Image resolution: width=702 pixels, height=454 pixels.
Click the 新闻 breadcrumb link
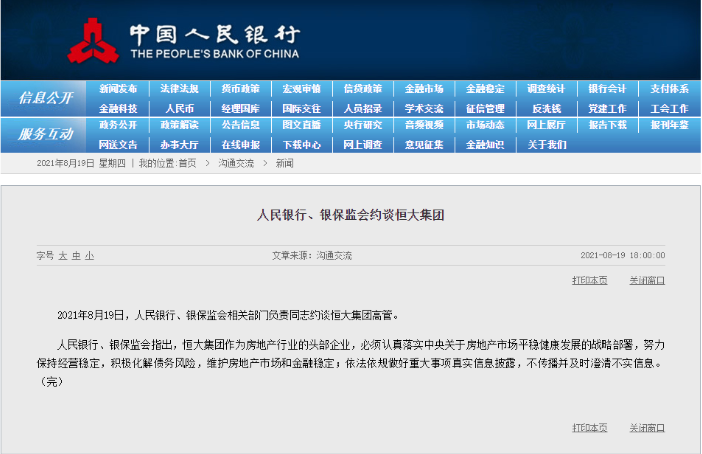[x=284, y=163]
